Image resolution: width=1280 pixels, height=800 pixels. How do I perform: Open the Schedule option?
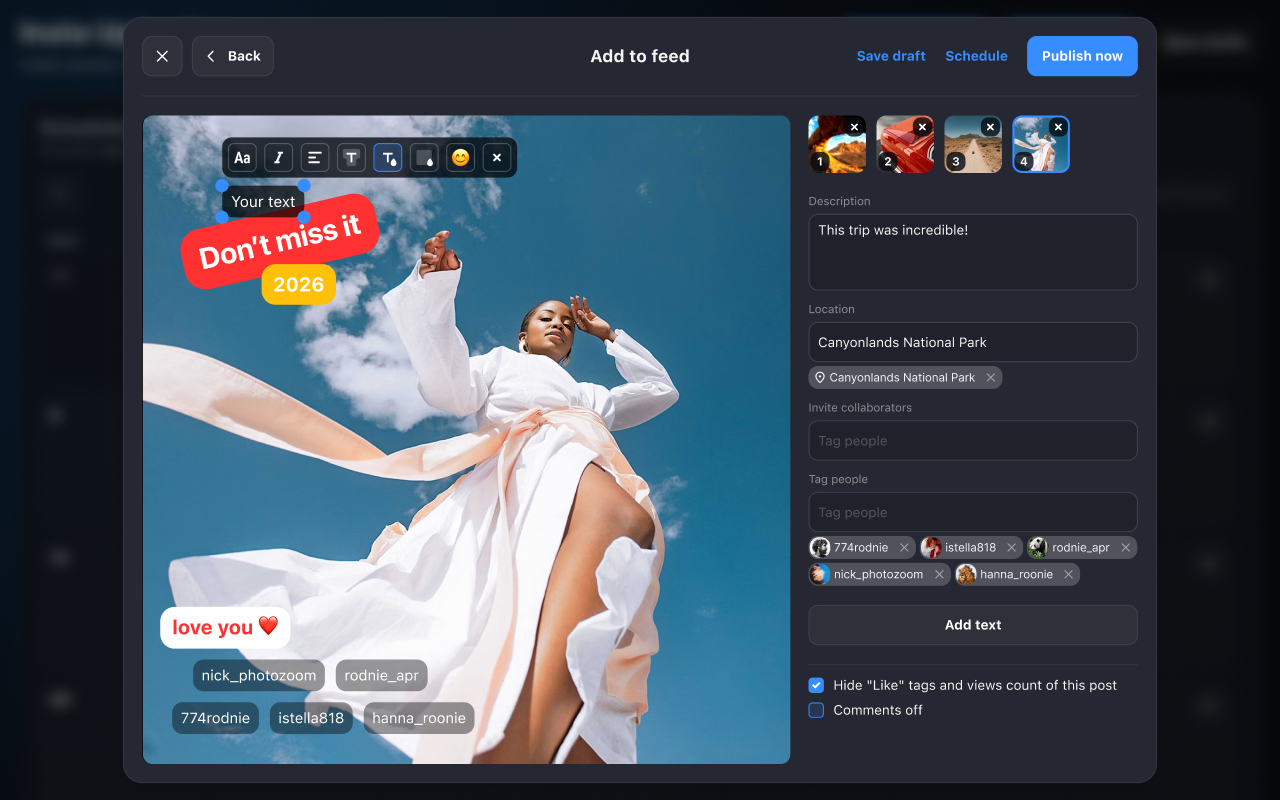tap(976, 56)
